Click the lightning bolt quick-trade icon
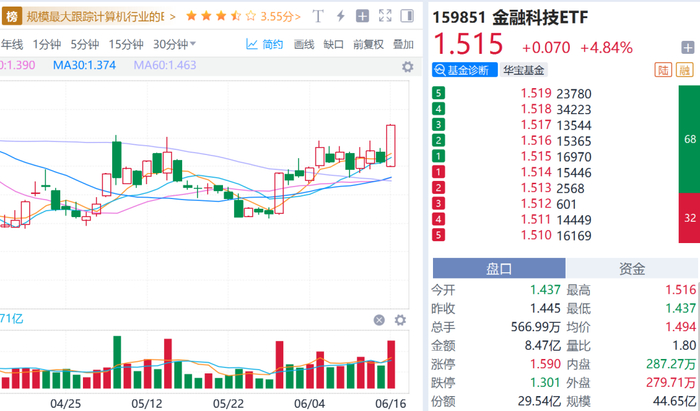 (341, 16)
